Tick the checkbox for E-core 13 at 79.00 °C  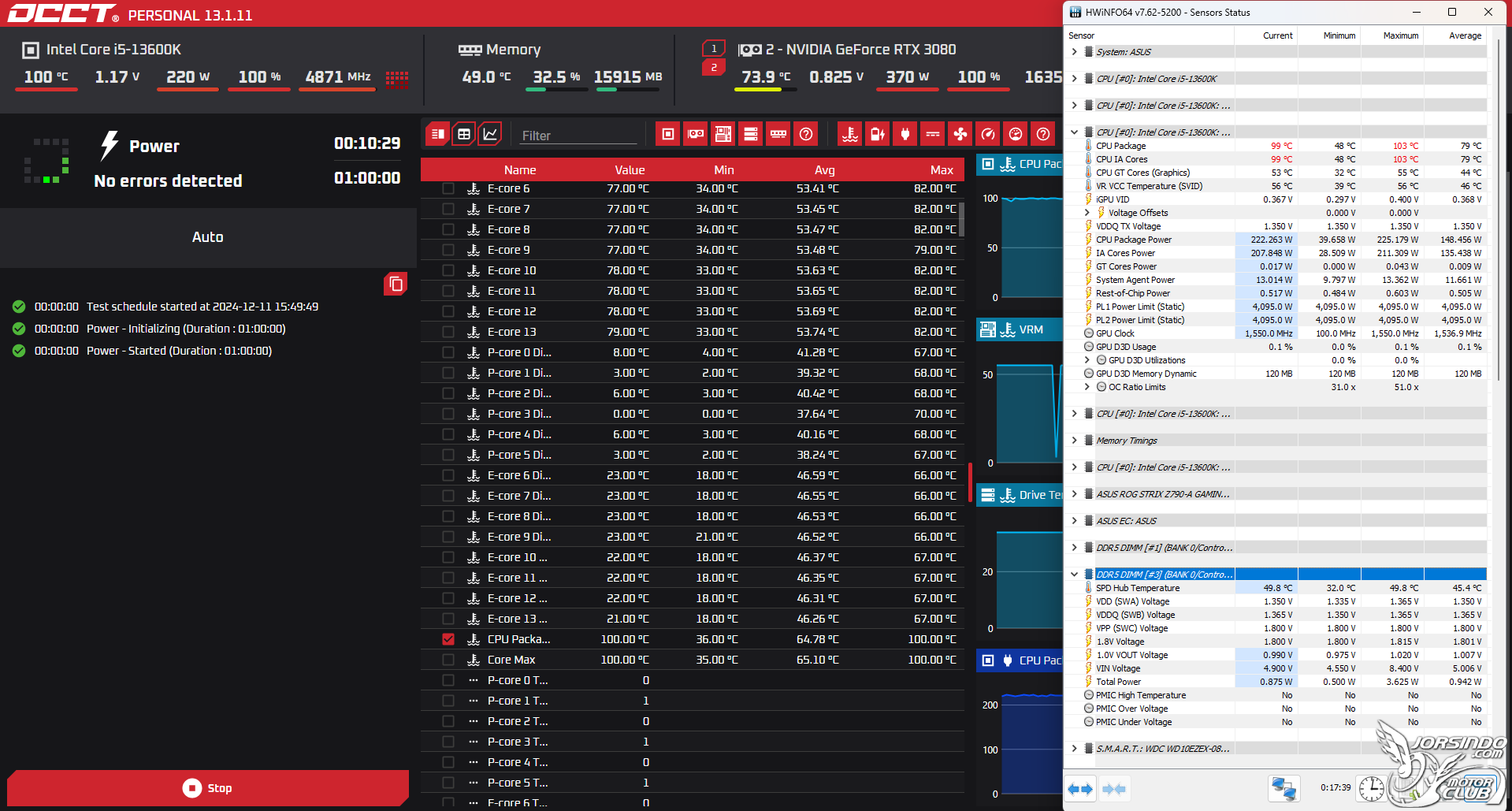pos(448,332)
